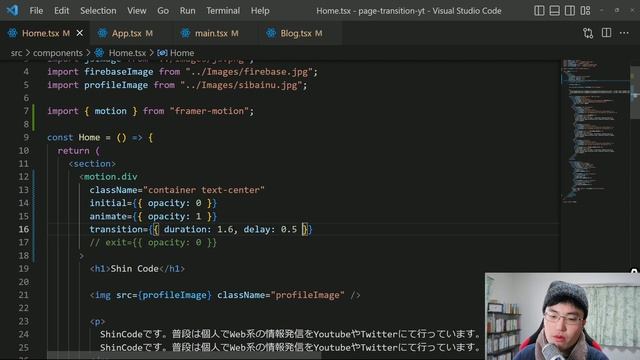640x360 pixels.
Task: Click "container text-center" className value
Action: 204,190
